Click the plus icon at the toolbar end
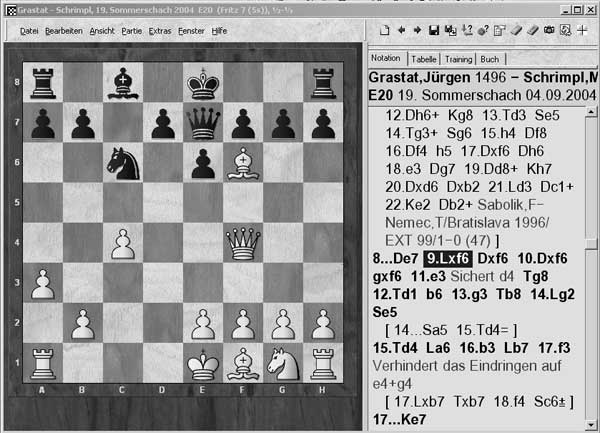This screenshot has width=600, height=433. 582,30
